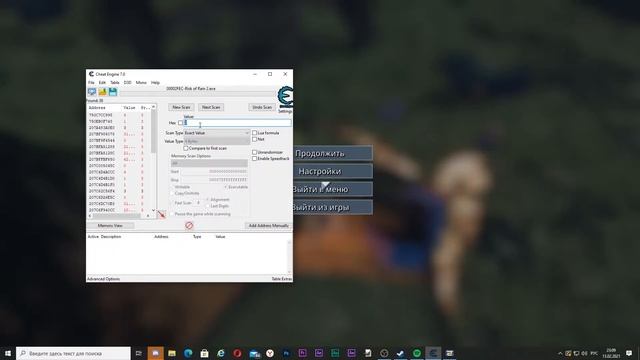Open the Help menu

pos(155,82)
